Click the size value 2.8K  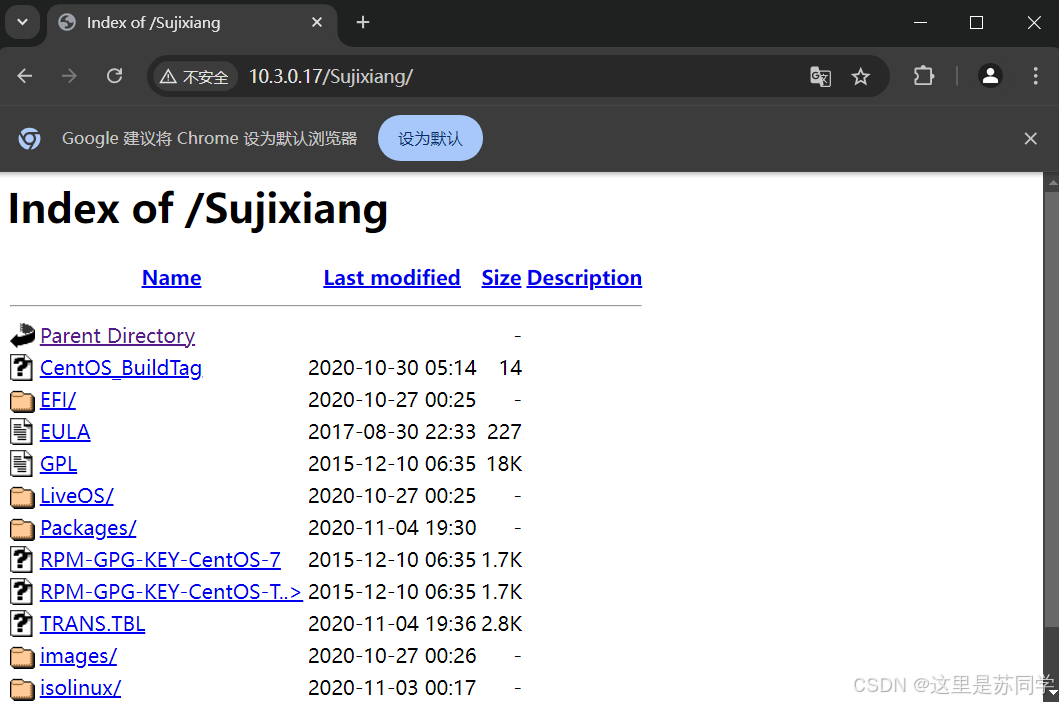coord(502,624)
